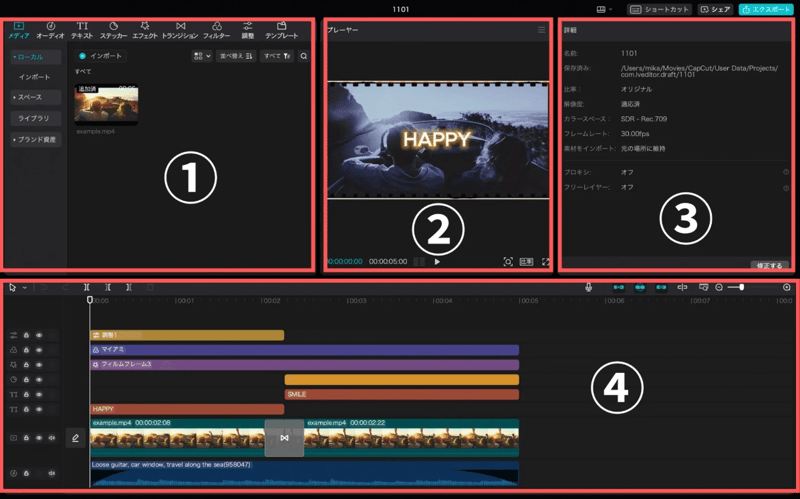800x499 pixels.
Task: Switch to the オーディオ (Audio) tab
Action: pos(50,30)
